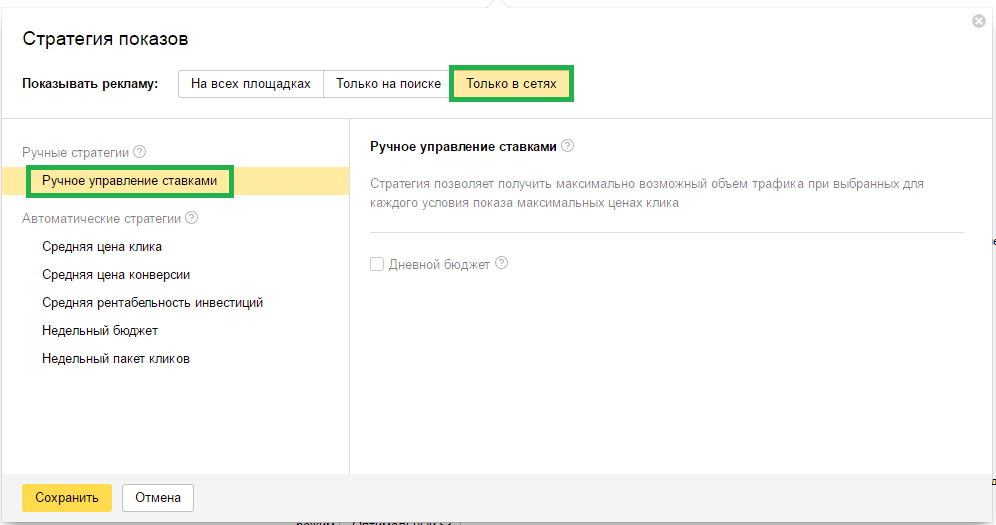Click the Отмена button
Viewport: 996px width, 525px height.
pos(158,497)
